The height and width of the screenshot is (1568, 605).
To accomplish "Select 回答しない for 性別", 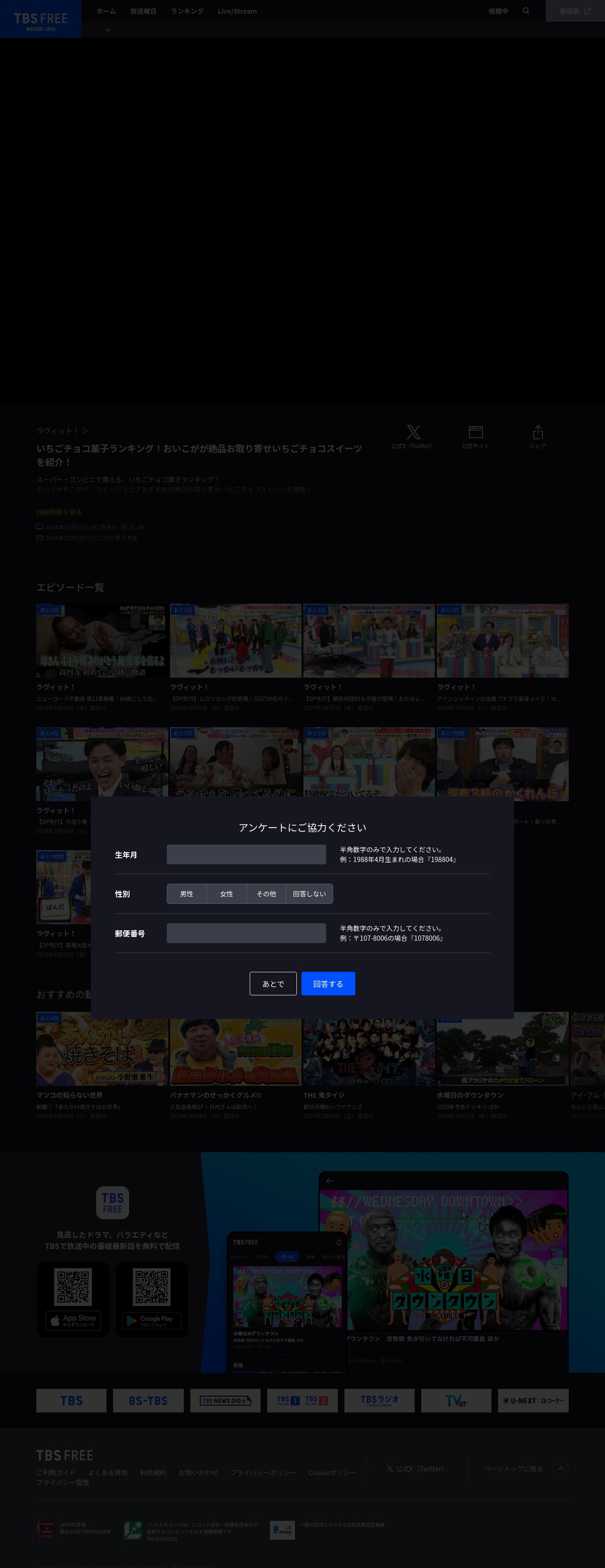I will point(309,894).
